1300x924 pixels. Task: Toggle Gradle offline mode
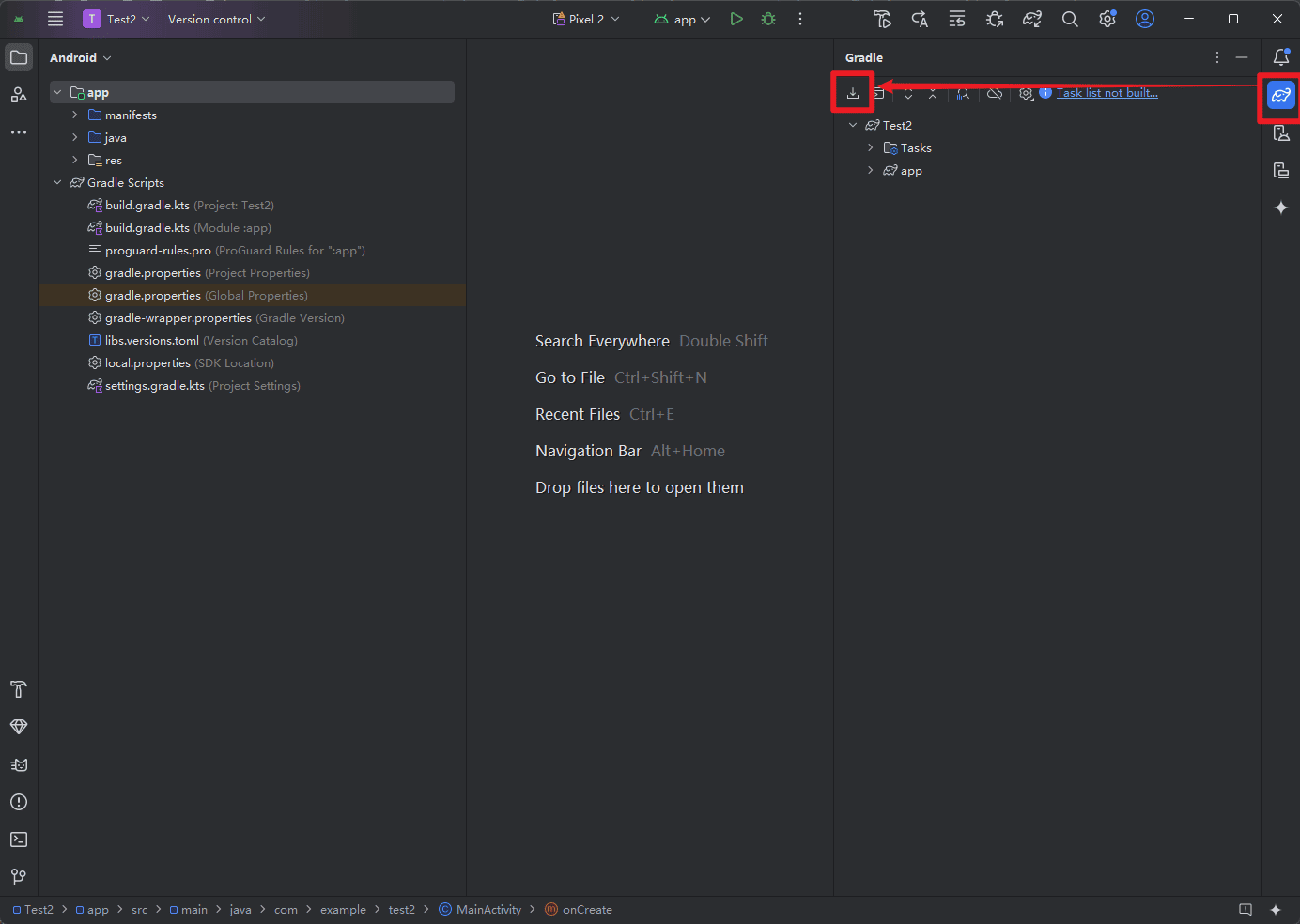click(995, 93)
